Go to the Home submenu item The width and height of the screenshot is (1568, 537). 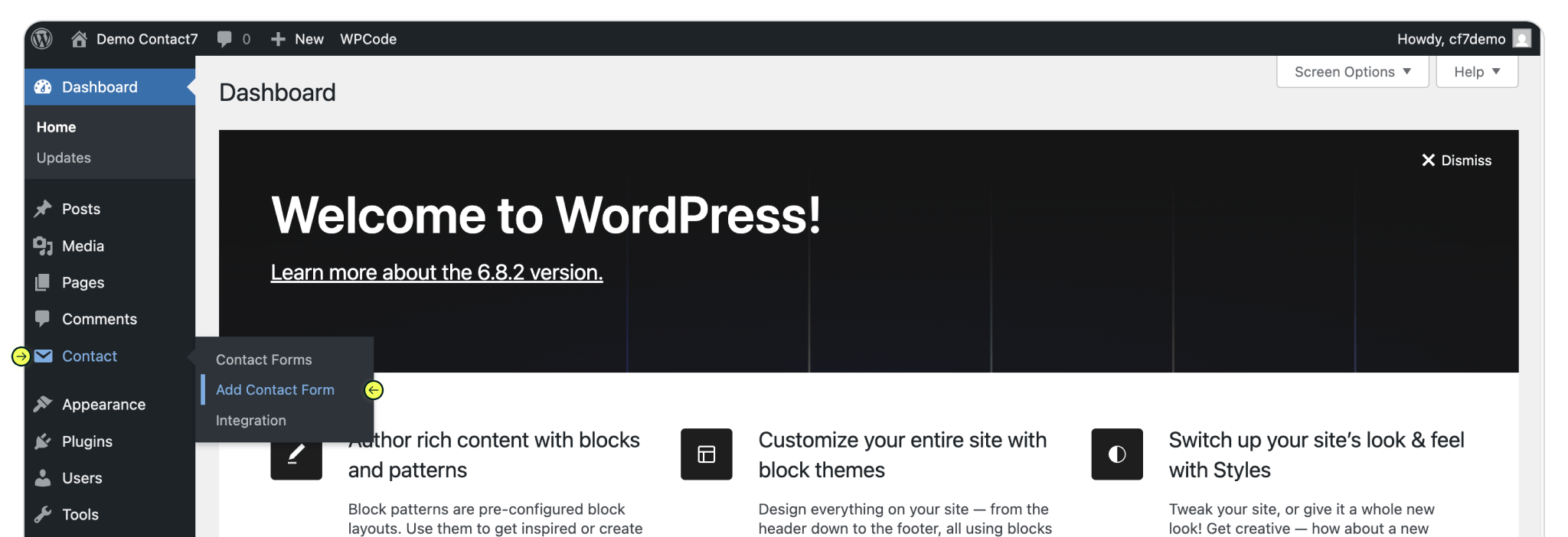(56, 127)
